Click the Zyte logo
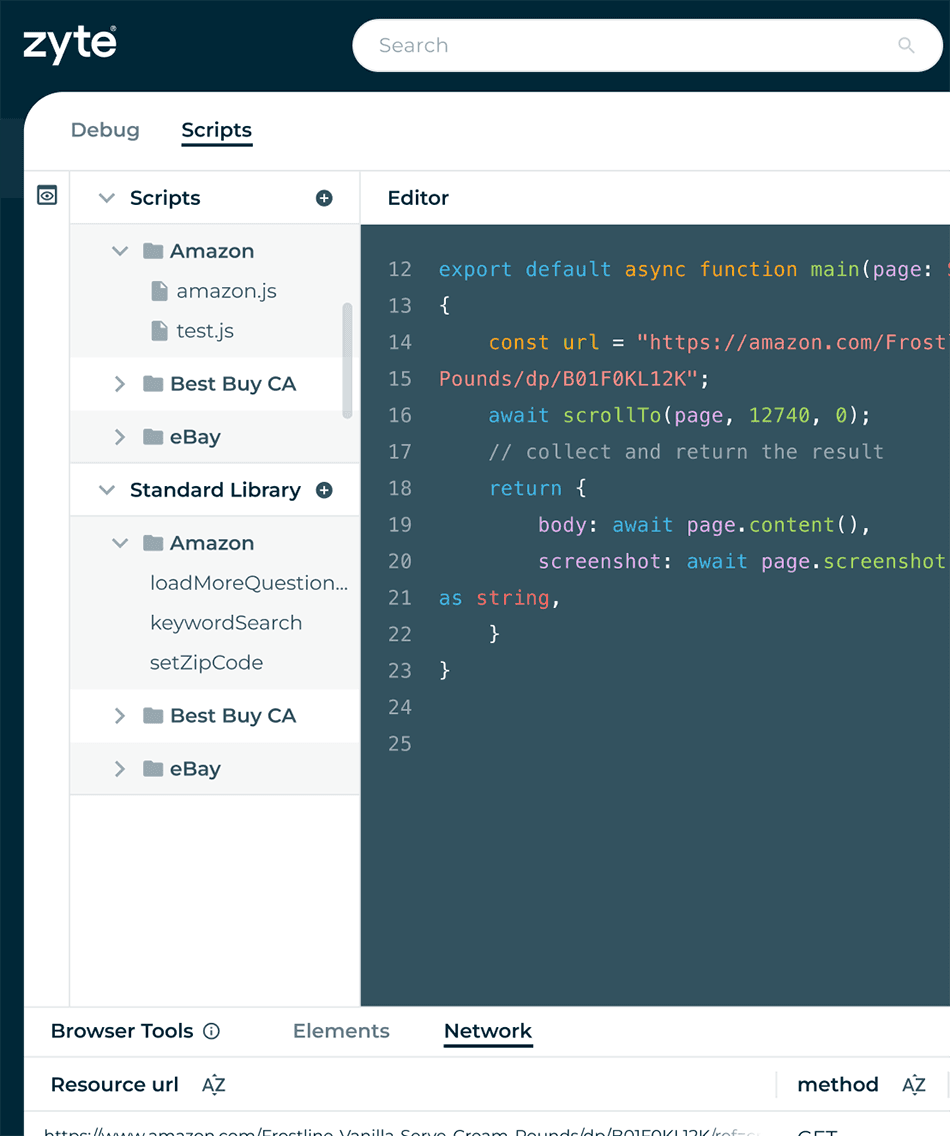This screenshot has width=950, height=1136. coord(70,44)
